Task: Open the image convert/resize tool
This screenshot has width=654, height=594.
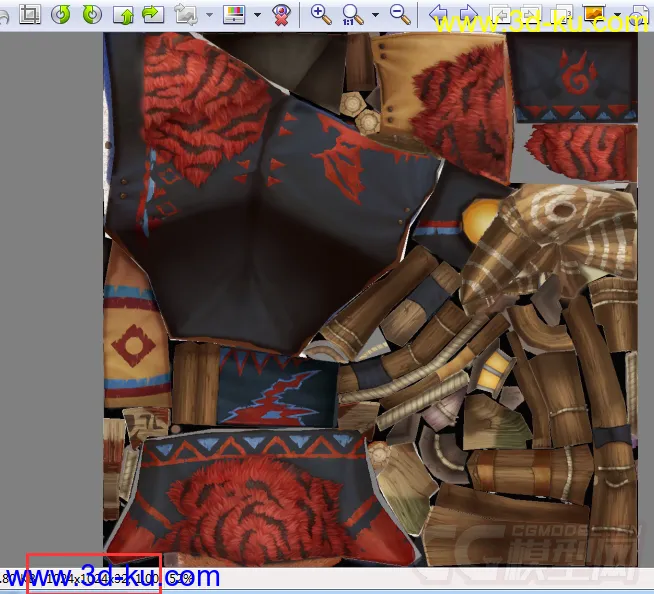Action: [186, 15]
